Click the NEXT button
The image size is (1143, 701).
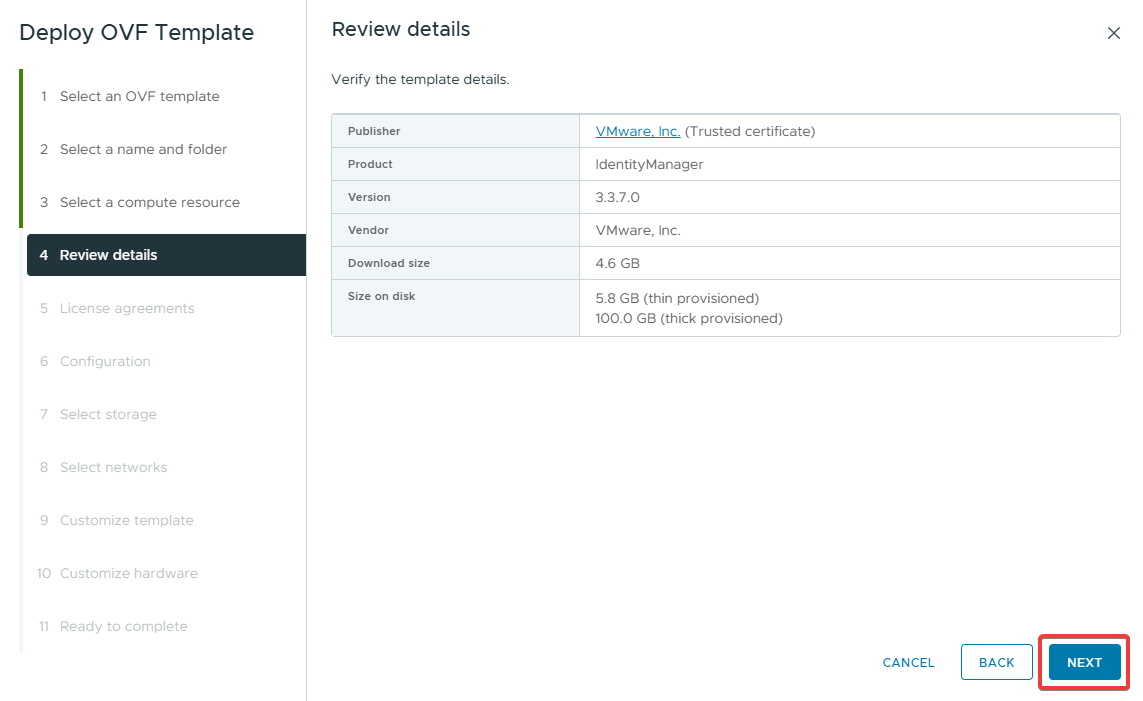tap(1084, 662)
